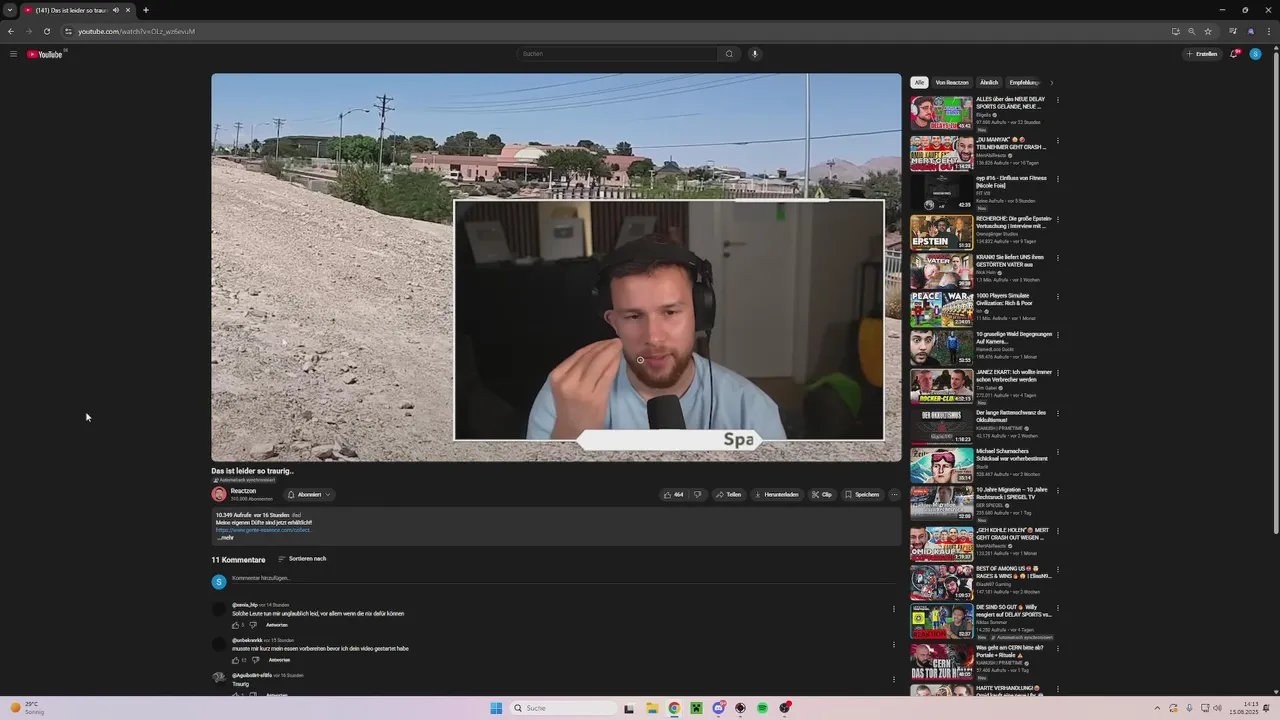Open the Reactzon channel avatar
1280x720 pixels.
pos(219,494)
